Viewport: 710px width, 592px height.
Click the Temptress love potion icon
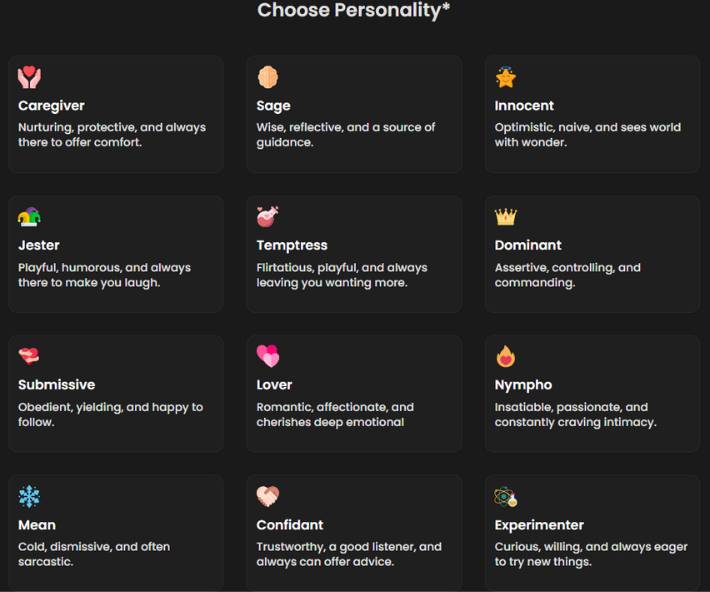268,216
